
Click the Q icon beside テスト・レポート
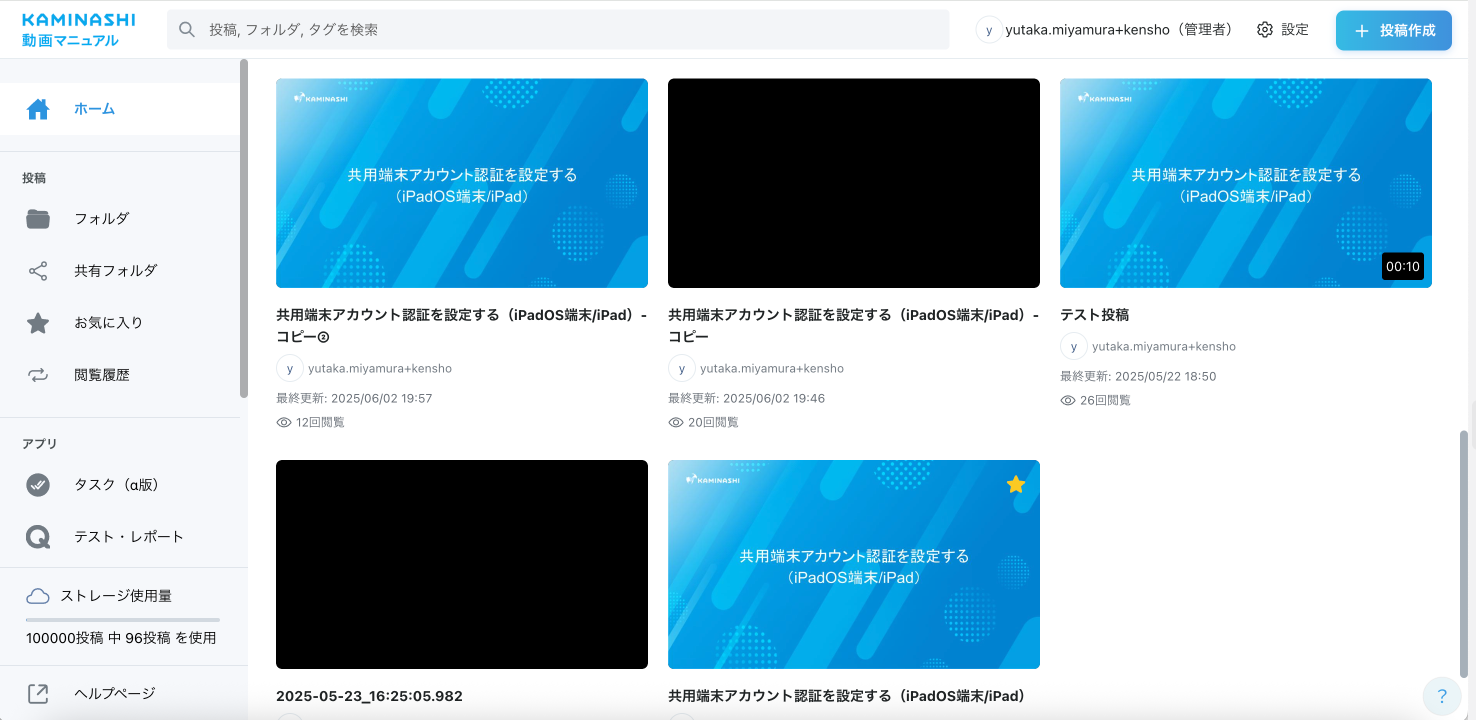click(38, 537)
